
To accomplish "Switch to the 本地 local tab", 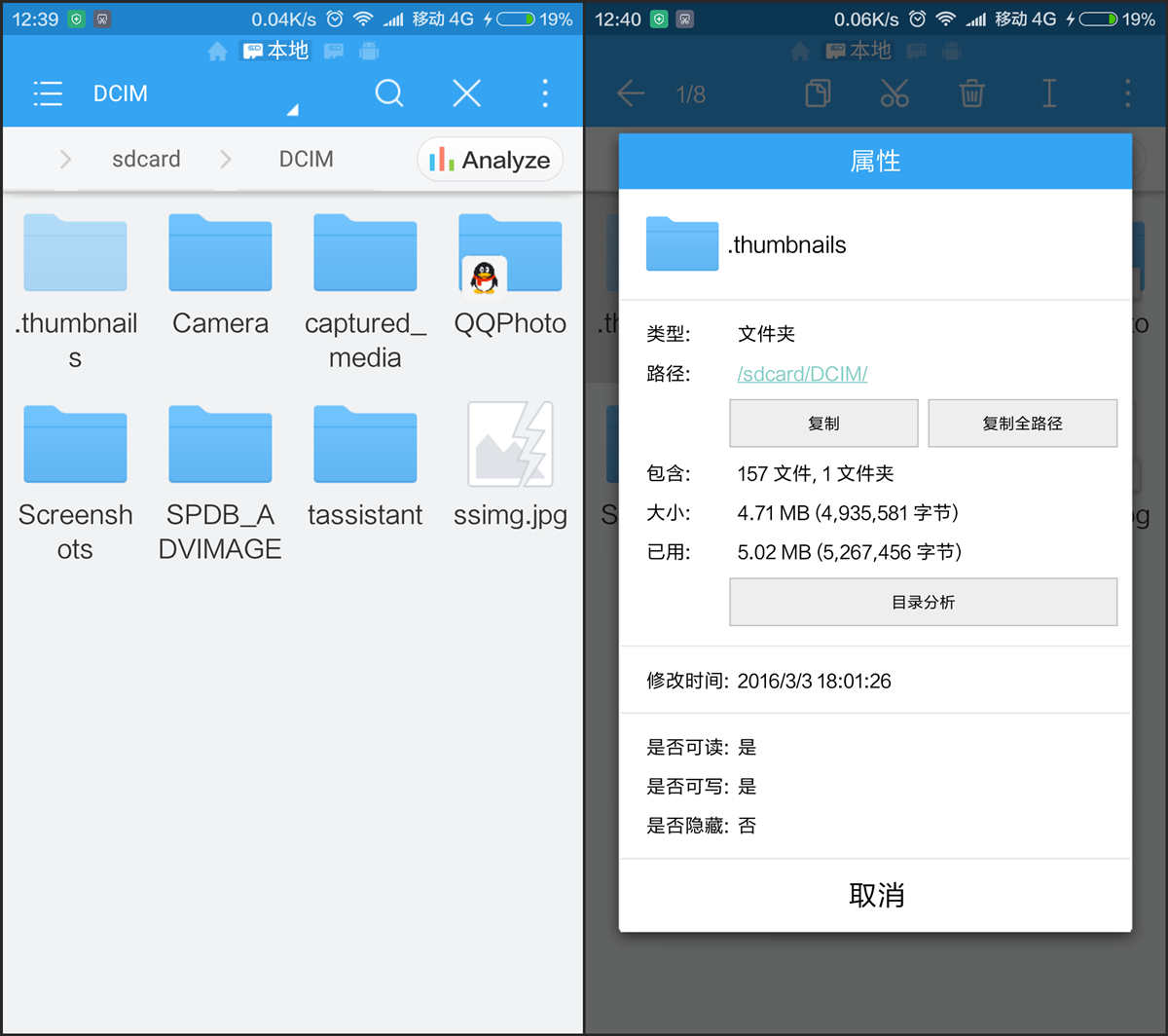I will (275, 51).
